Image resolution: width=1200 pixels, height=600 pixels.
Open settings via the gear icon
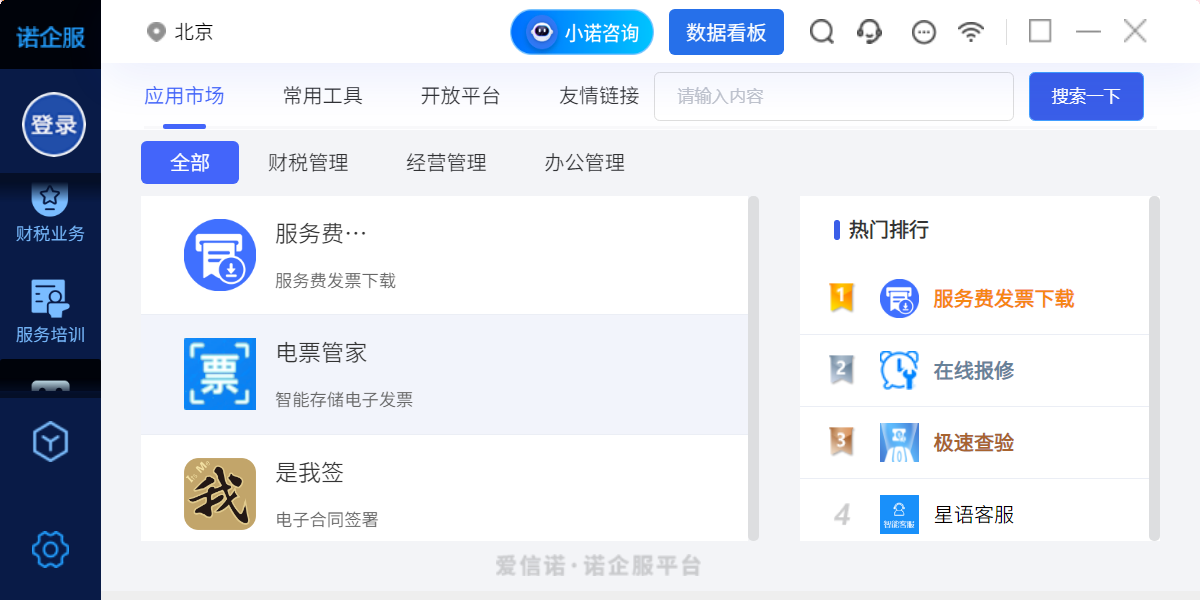[50, 549]
